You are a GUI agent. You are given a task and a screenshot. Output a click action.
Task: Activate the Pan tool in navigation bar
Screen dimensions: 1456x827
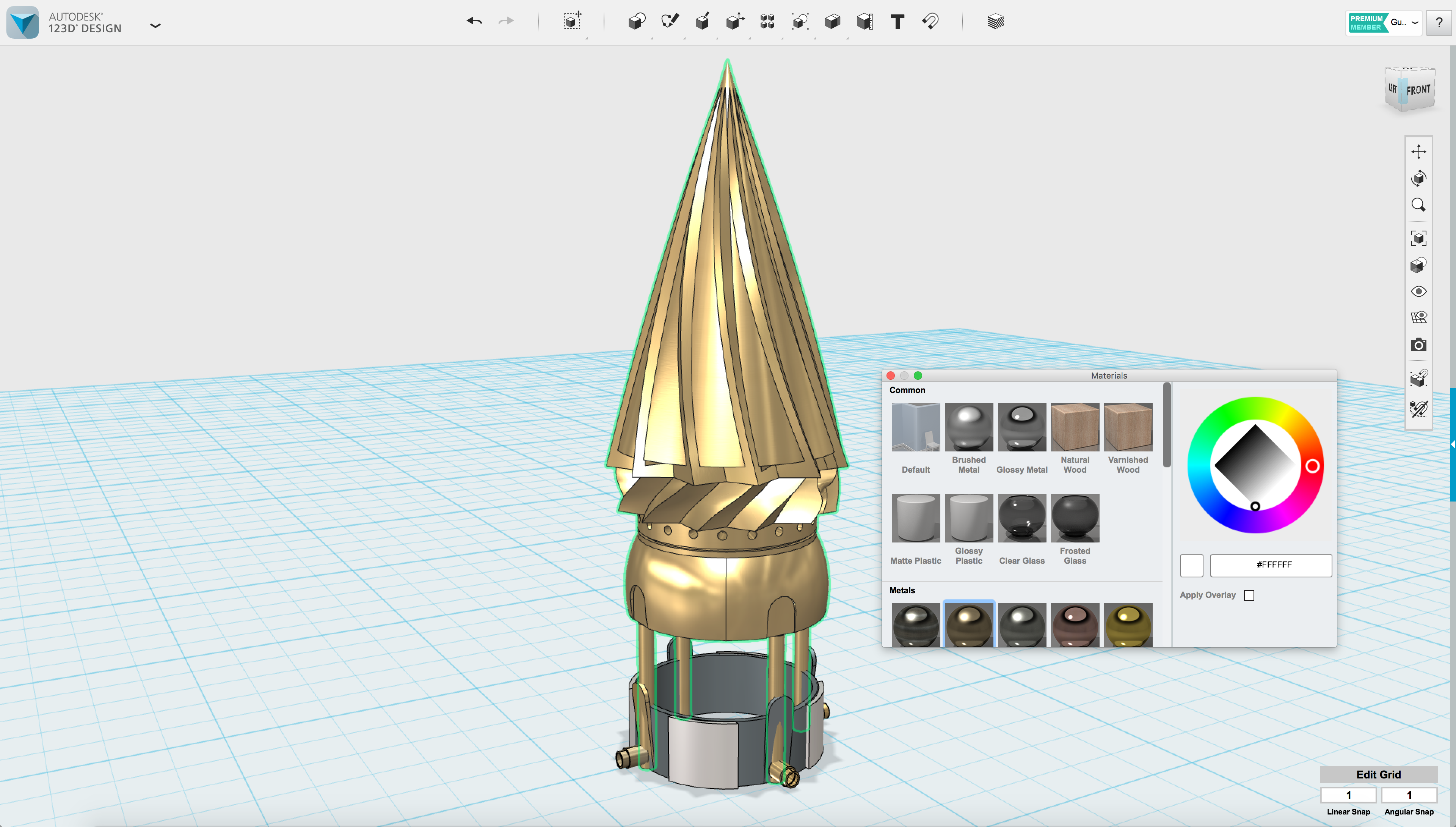pyautogui.click(x=1418, y=152)
